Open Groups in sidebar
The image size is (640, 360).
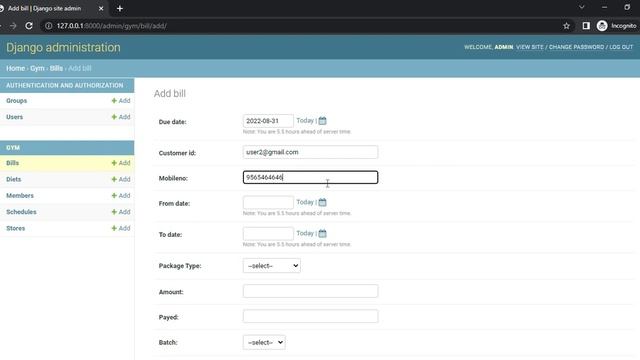(x=16, y=100)
